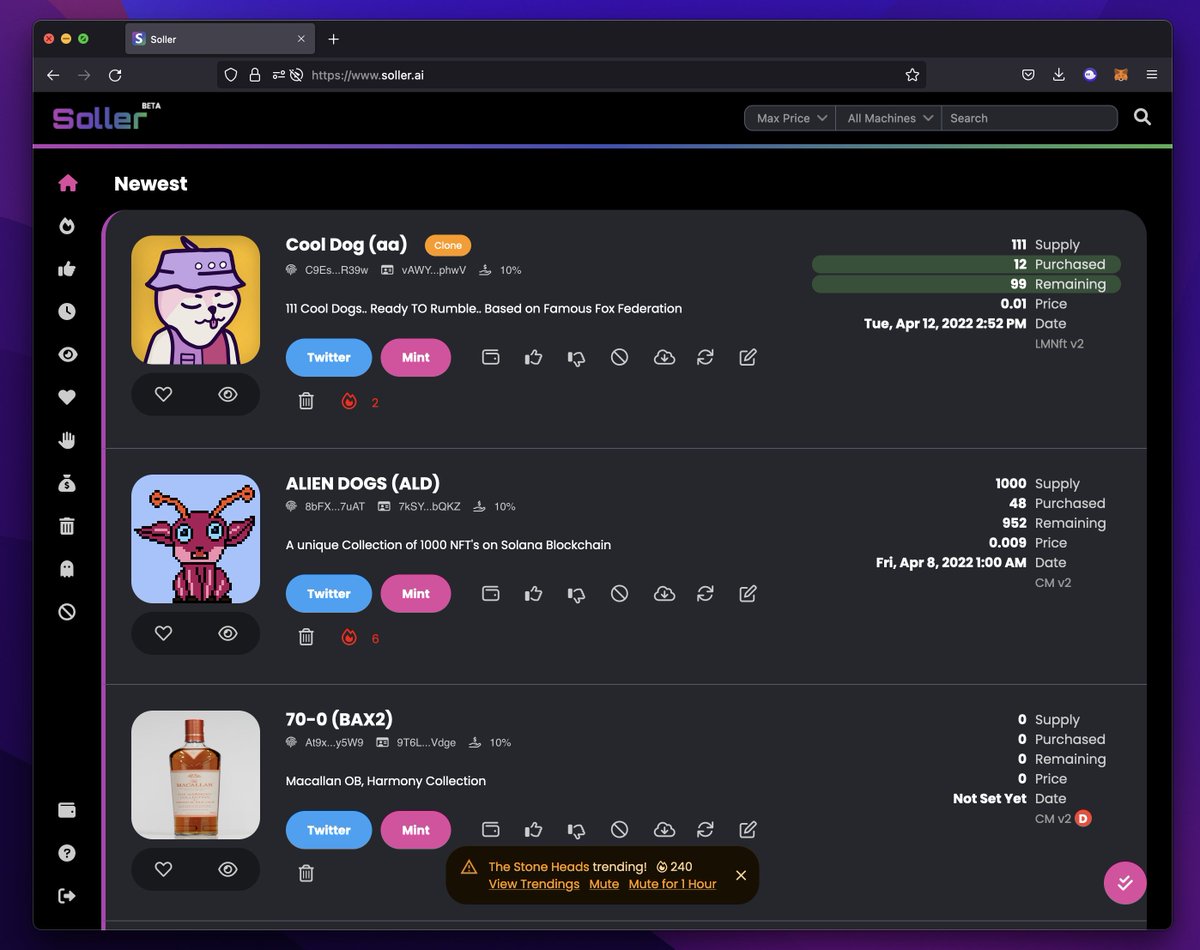This screenshot has width=1200, height=950.
Task: Expand the All Machines filter dropdown
Action: click(x=888, y=118)
